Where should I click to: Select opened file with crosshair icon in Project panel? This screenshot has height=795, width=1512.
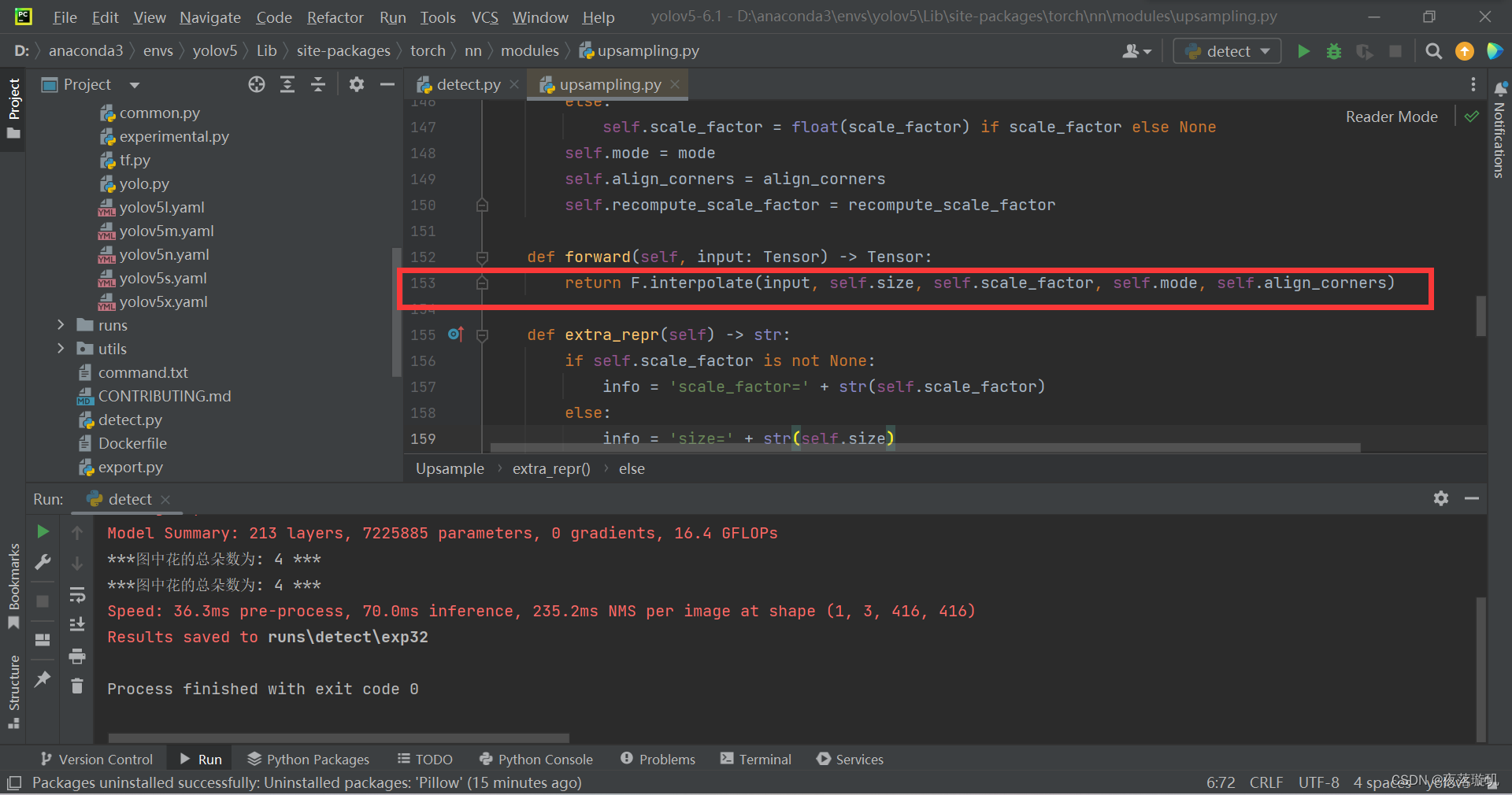pyautogui.click(x=257, y=84)
